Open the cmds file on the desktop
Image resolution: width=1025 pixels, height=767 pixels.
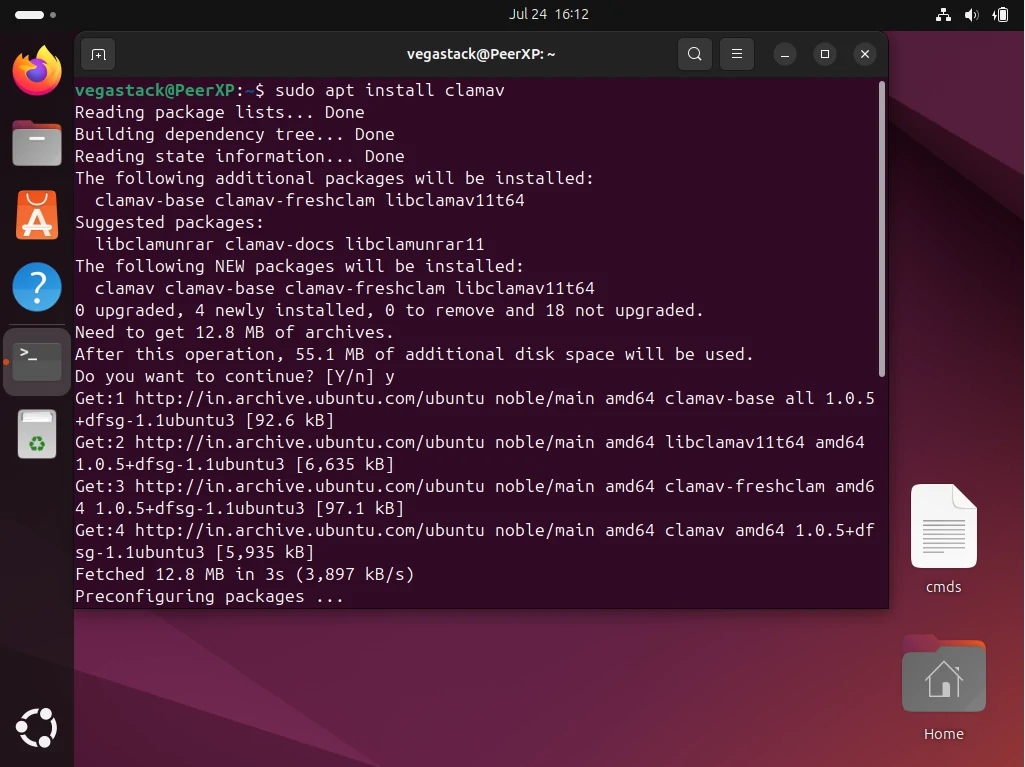point(942,526)
